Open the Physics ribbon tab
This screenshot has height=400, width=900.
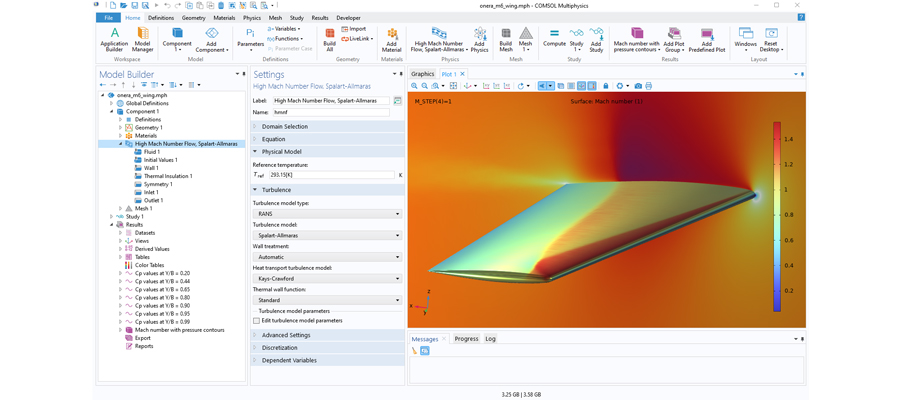251,18
